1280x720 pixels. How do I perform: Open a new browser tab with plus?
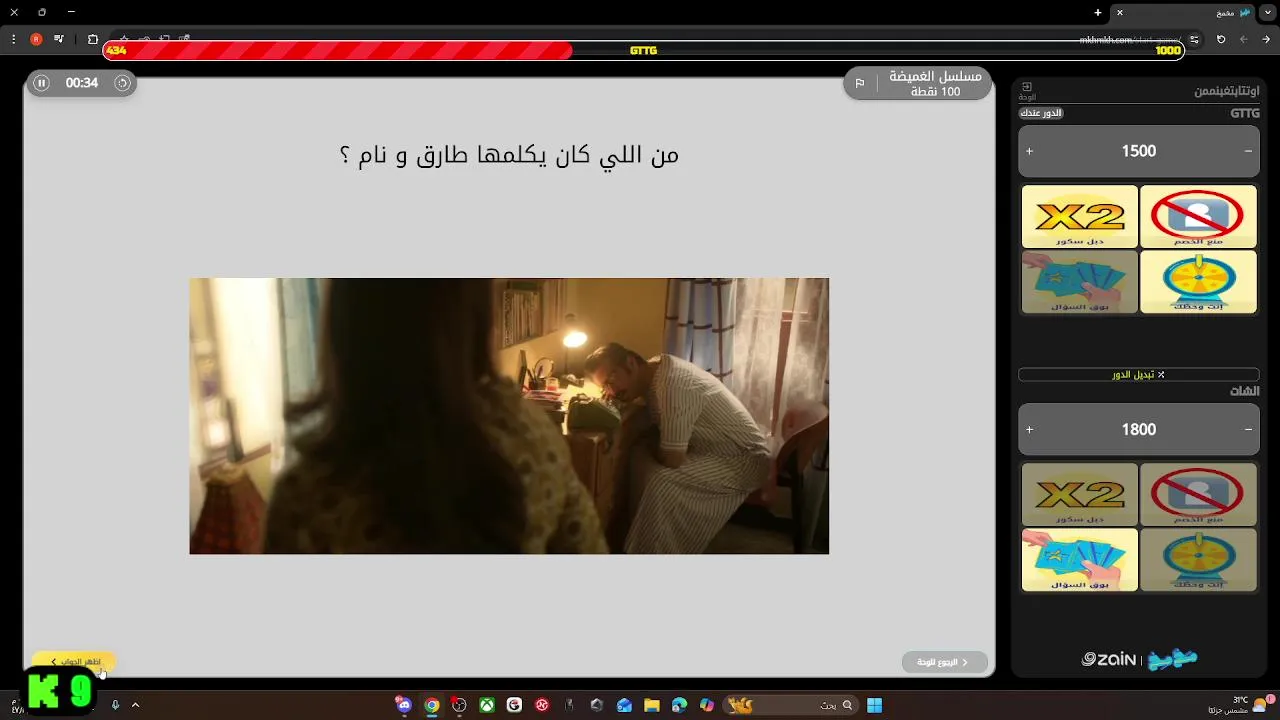[1097, 12]
